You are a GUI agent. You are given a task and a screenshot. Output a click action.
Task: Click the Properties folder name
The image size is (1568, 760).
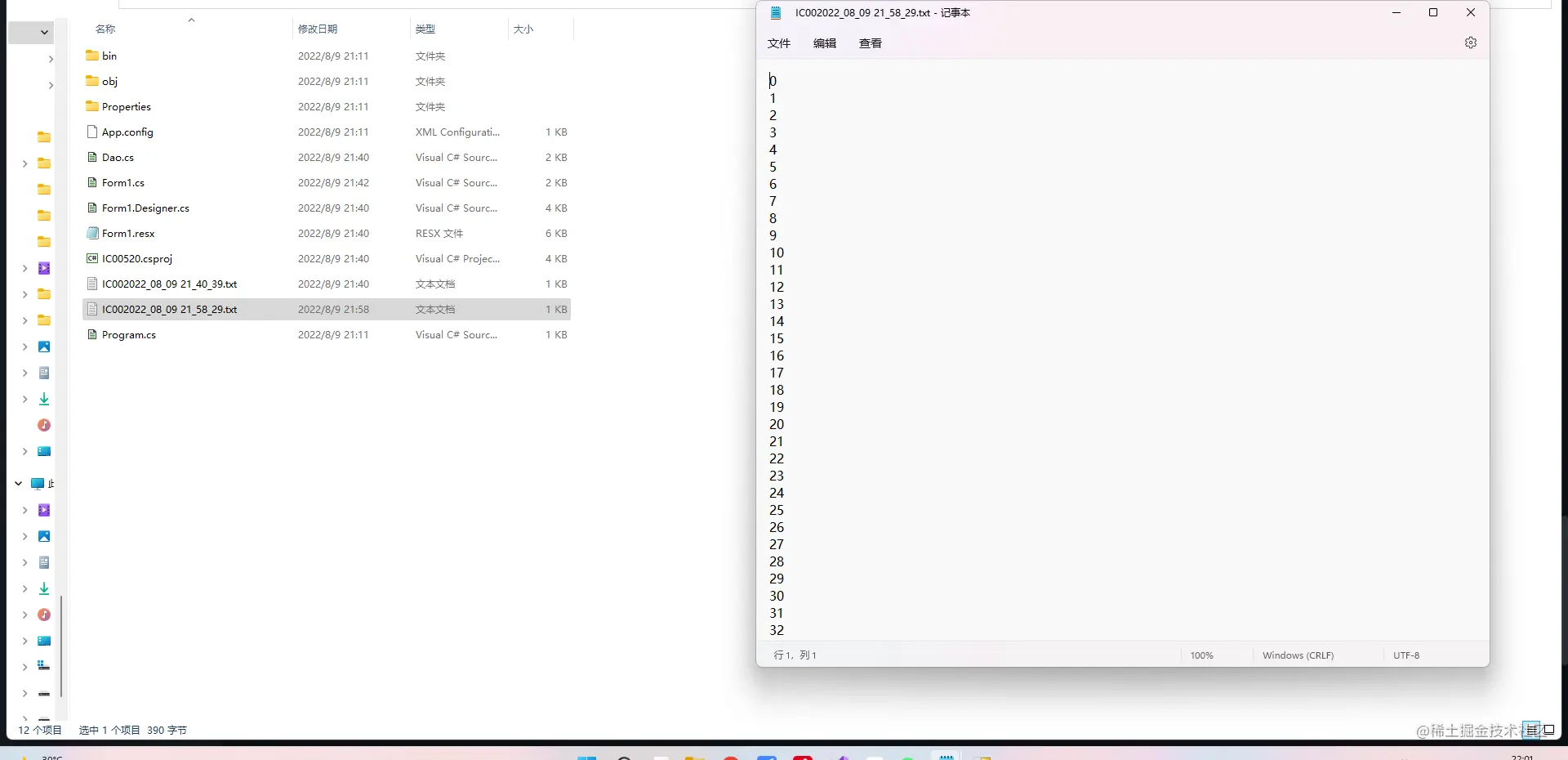coord(127,107)
